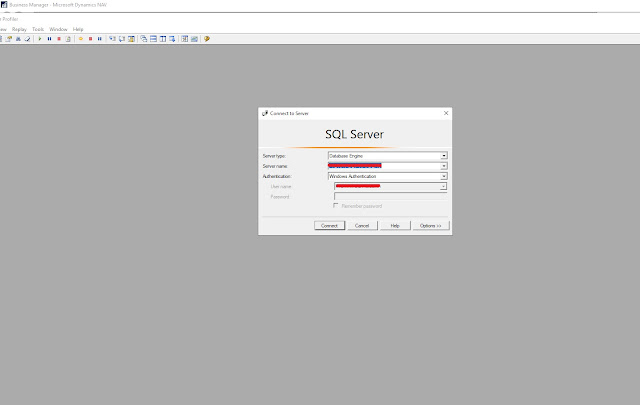Click the red stop icon next to the yellow replay icon

point(90,39)
